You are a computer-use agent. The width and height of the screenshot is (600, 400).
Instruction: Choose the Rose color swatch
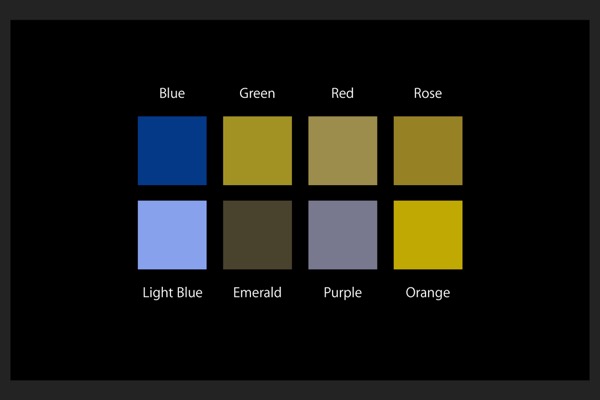click(428, 151)
